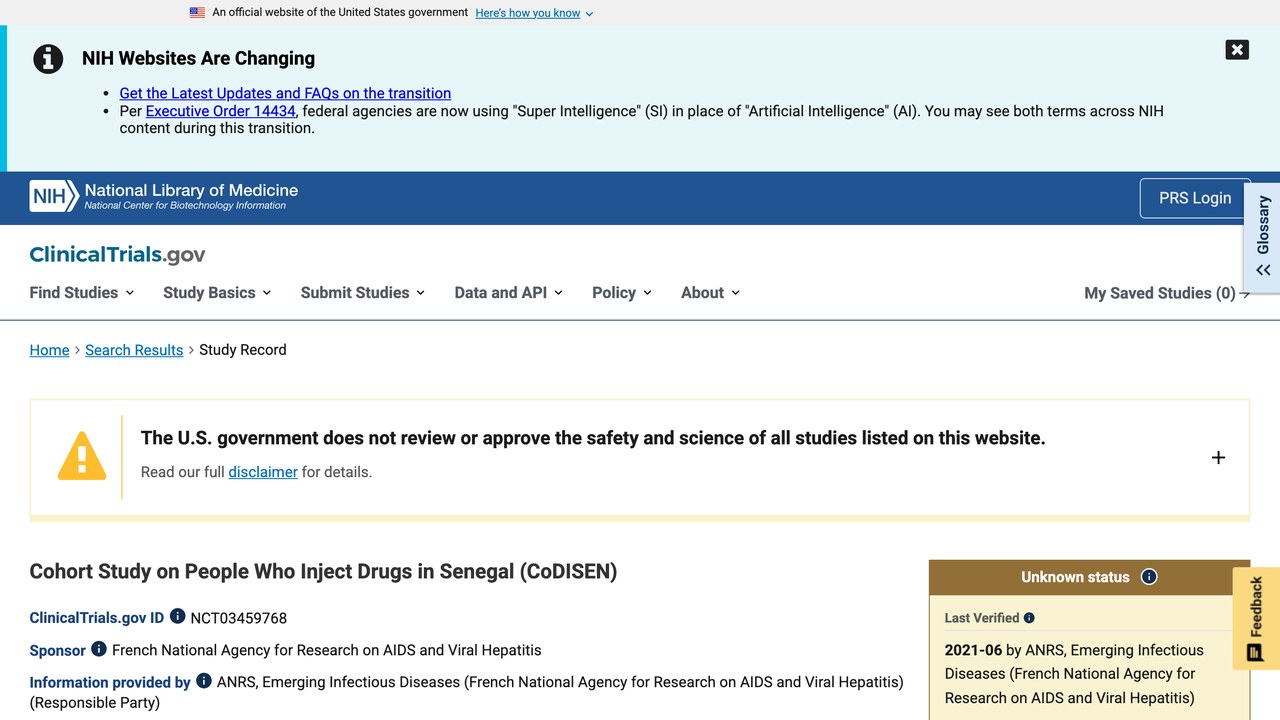The image size is (1280, 720).
Task: Click the info icon in the NIH banner
Action: coord(48,59)
